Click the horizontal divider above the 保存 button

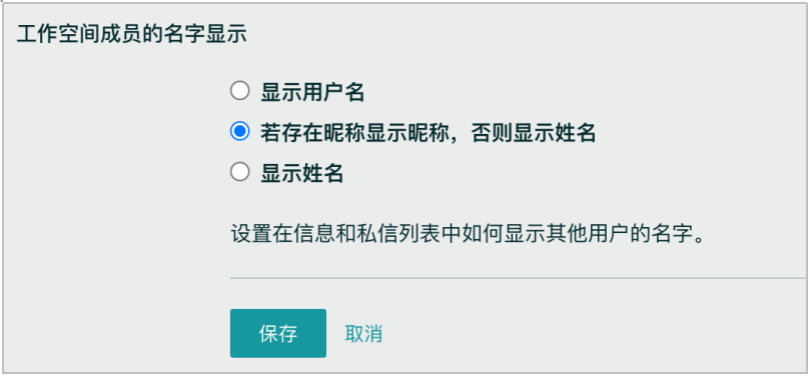[x=518, y=278]
